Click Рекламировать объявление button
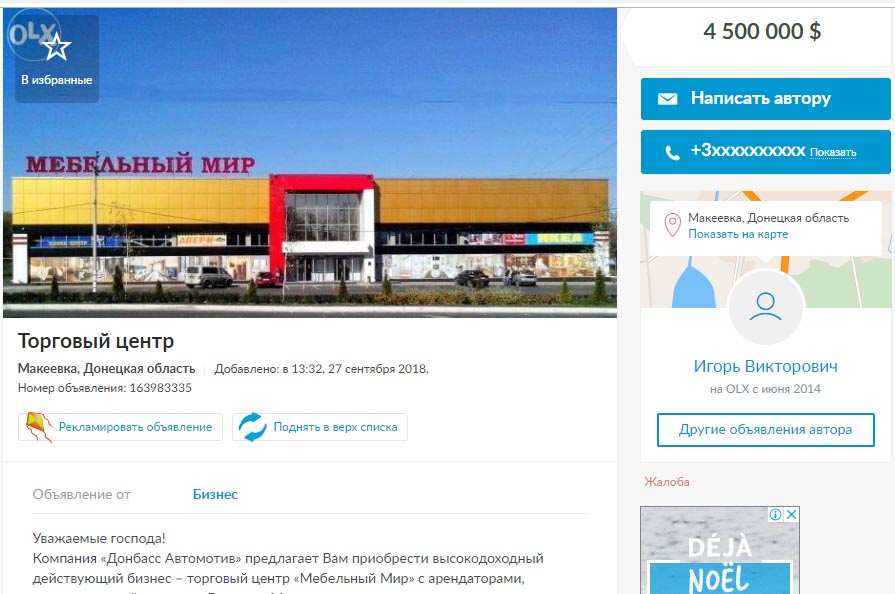Viewport: 895px width, 594px height. 120,427
